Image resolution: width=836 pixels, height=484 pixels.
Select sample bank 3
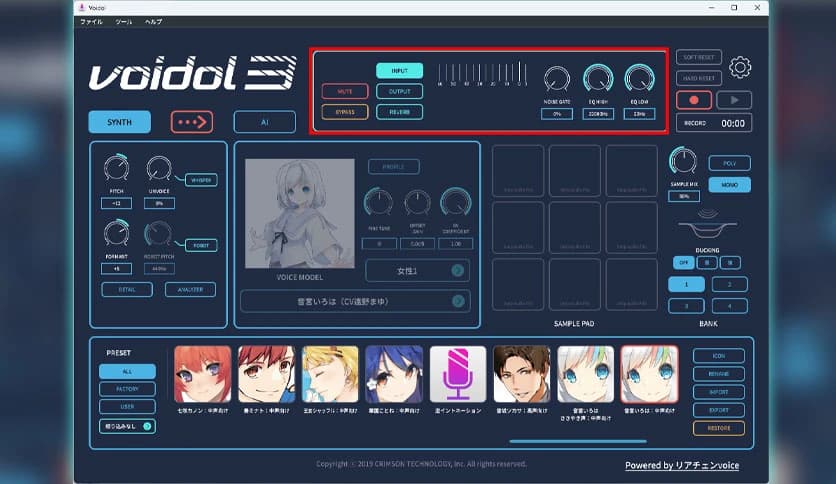pyautogui.click(x=686, y=306)
